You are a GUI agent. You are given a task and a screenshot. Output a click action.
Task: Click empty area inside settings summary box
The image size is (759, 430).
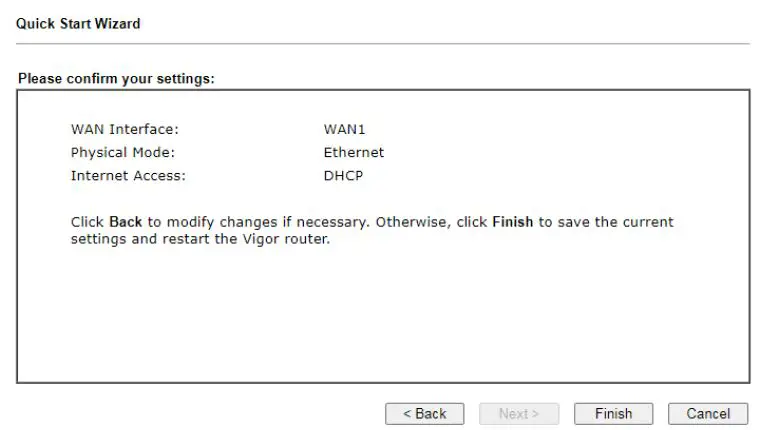pos(380,320)
